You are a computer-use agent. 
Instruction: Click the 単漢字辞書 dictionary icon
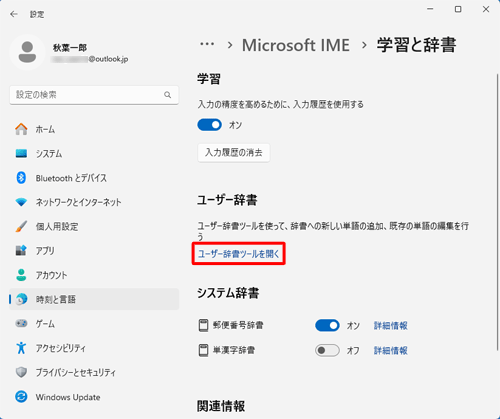[x=203, y=350]
